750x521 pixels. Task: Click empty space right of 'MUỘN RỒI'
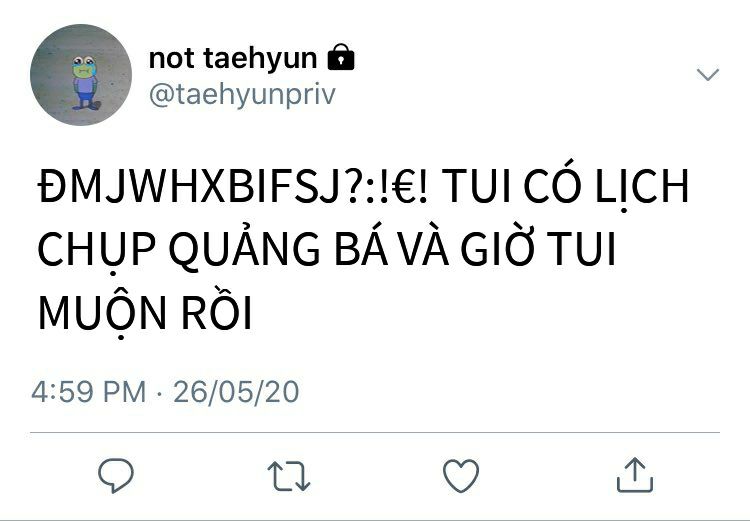pyautogui.click(x=478, y=313)
